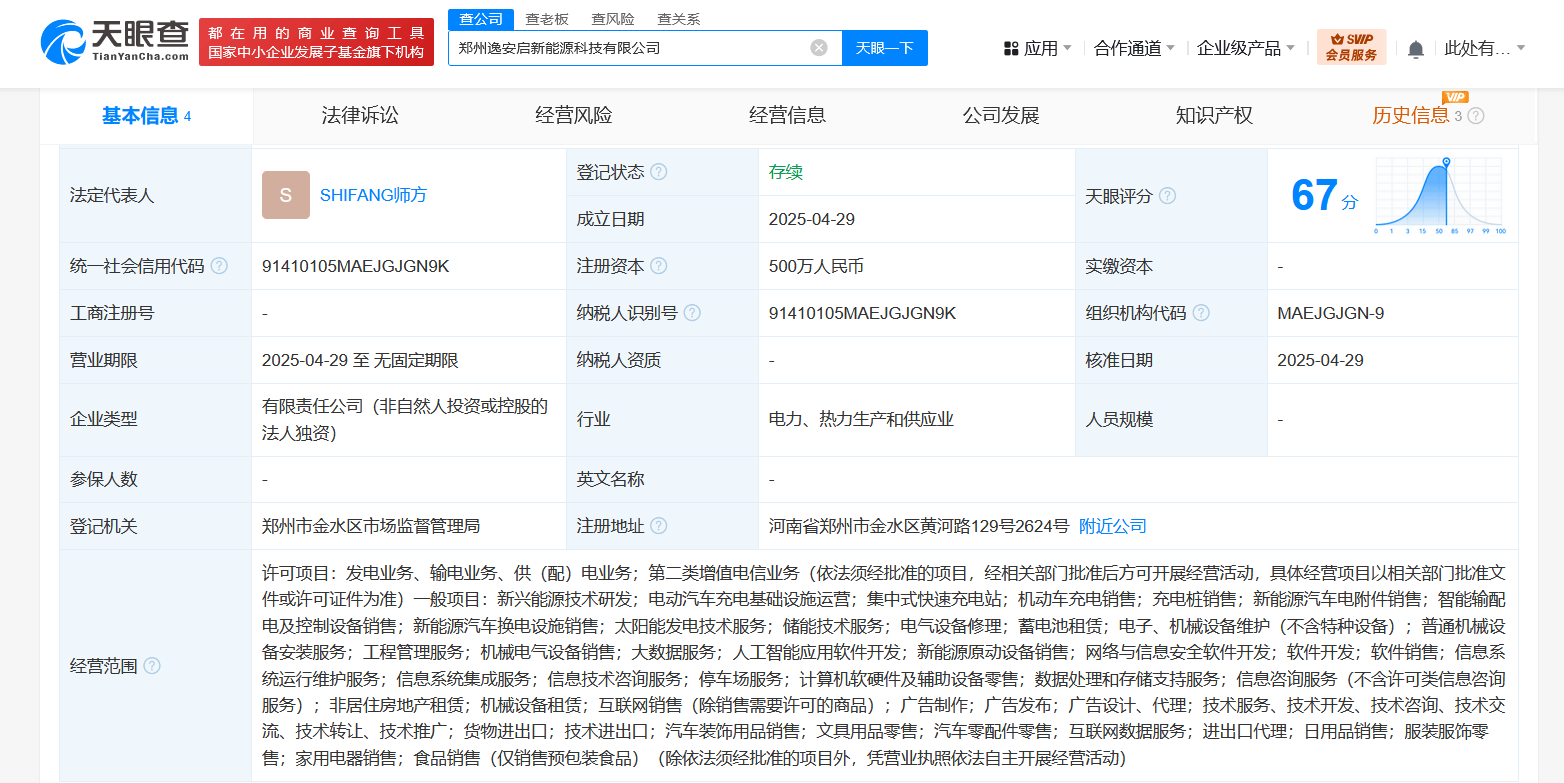Click question mark next to 统一社会信用代码
Image resolution: width=1564 pixels, height=783 pixels.
219,266
